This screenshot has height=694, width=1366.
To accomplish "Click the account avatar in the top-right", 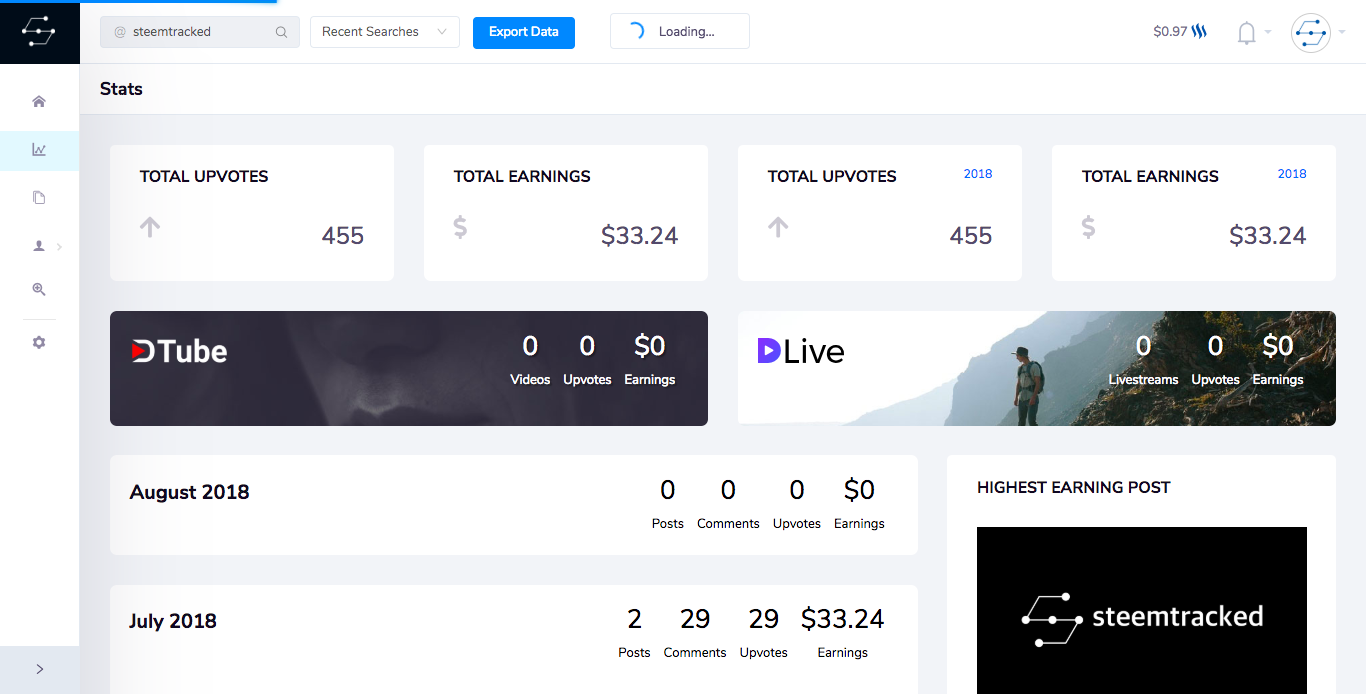I will (1310, 33).
